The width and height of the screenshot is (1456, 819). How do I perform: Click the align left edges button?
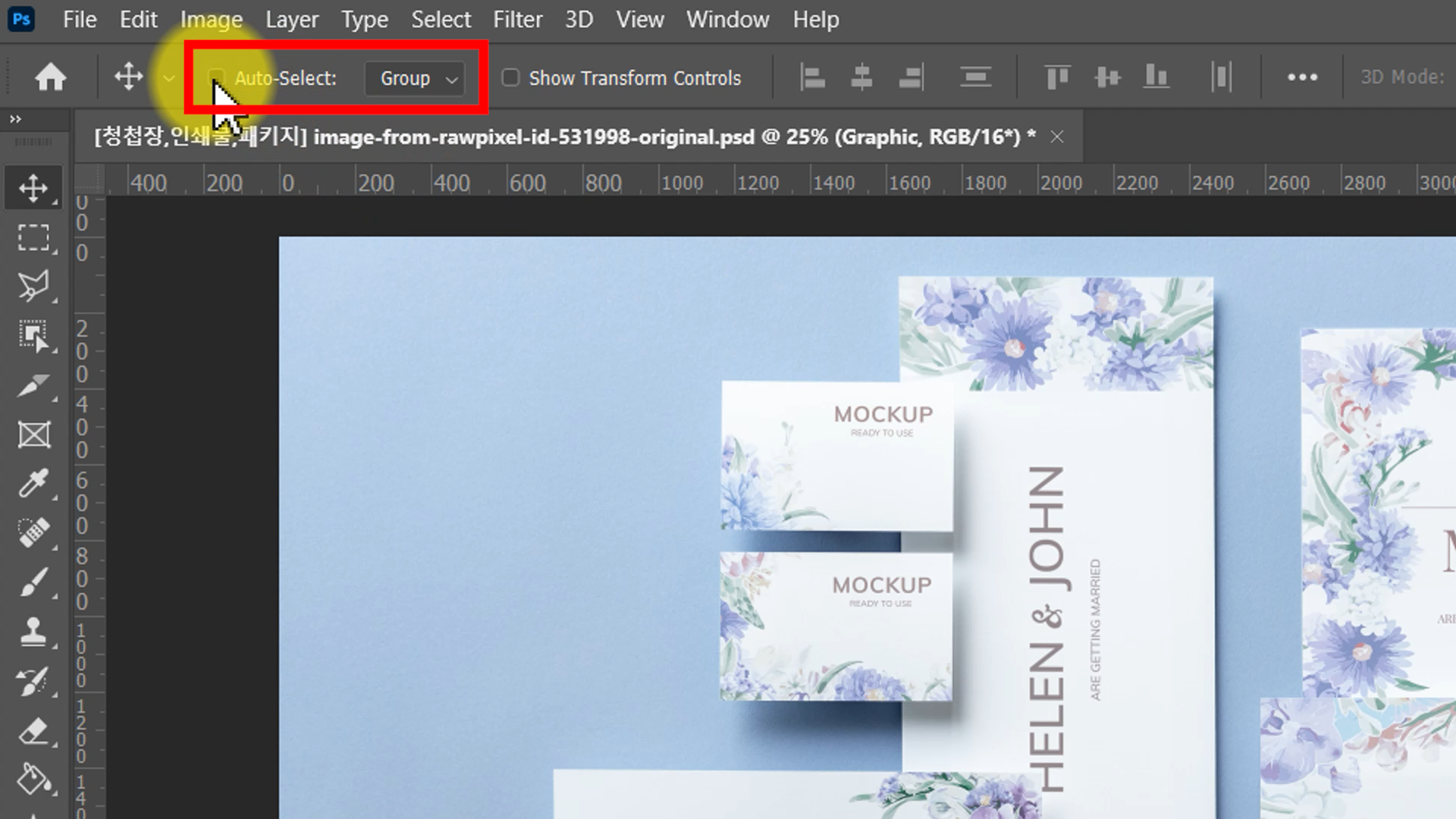[x=812, y=77]
